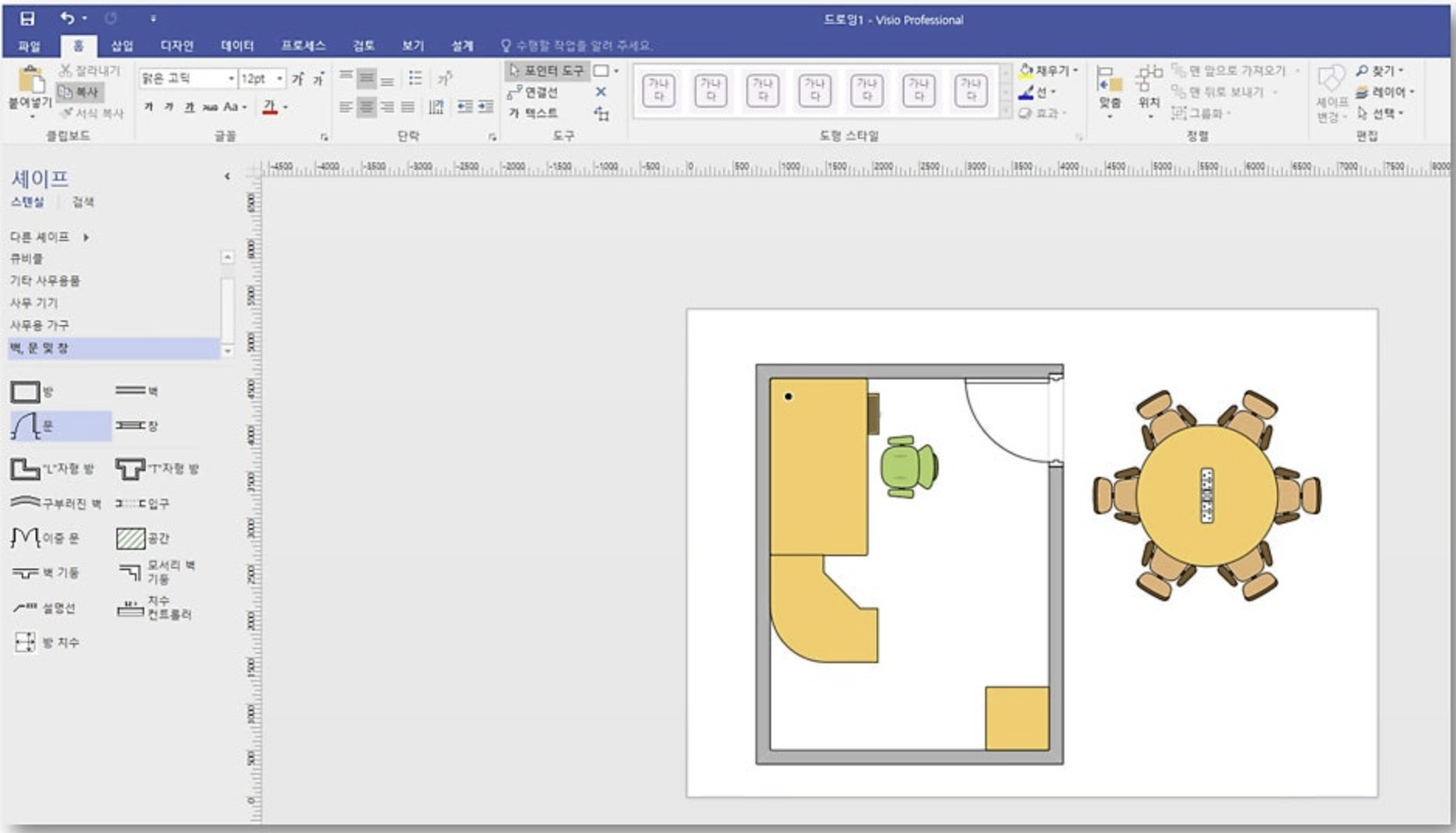Viewport: 1456px width, 833px height.
Task: Toggle underline text formatting
Action: click(189, 107)
